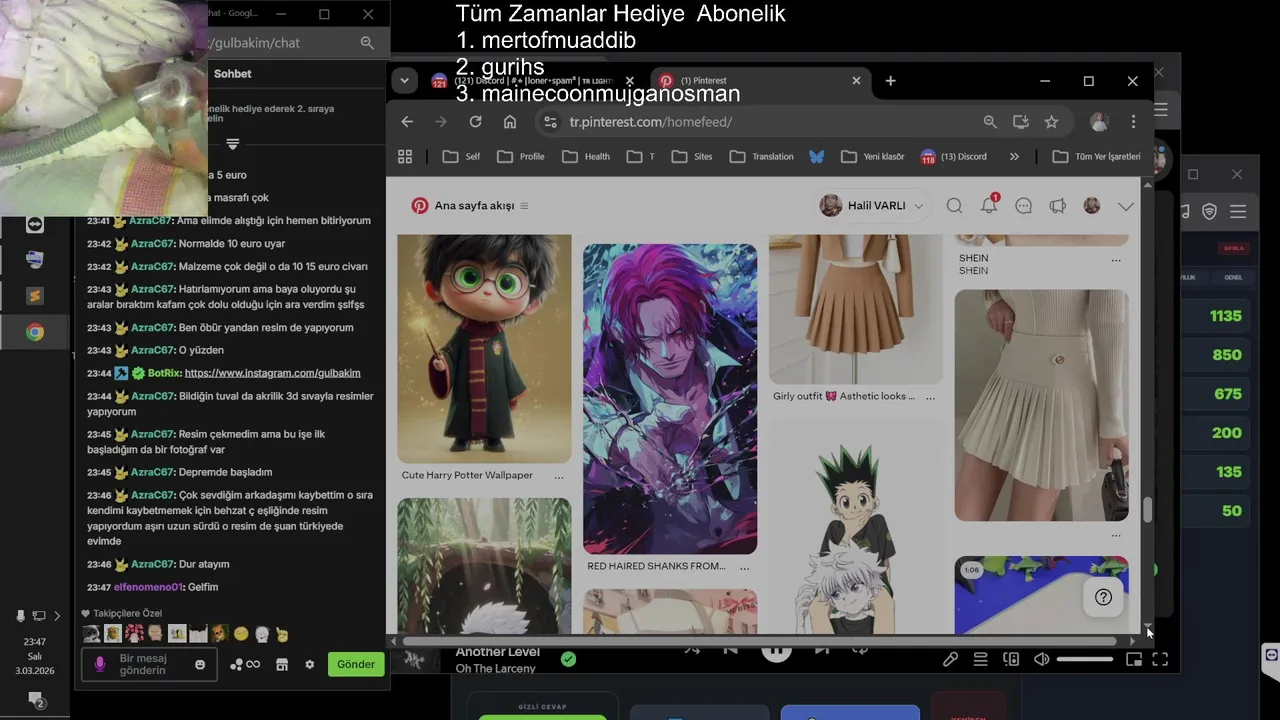Open (13) Discord bookmark
Screen dimensions: 1280x720
point(953,156)
